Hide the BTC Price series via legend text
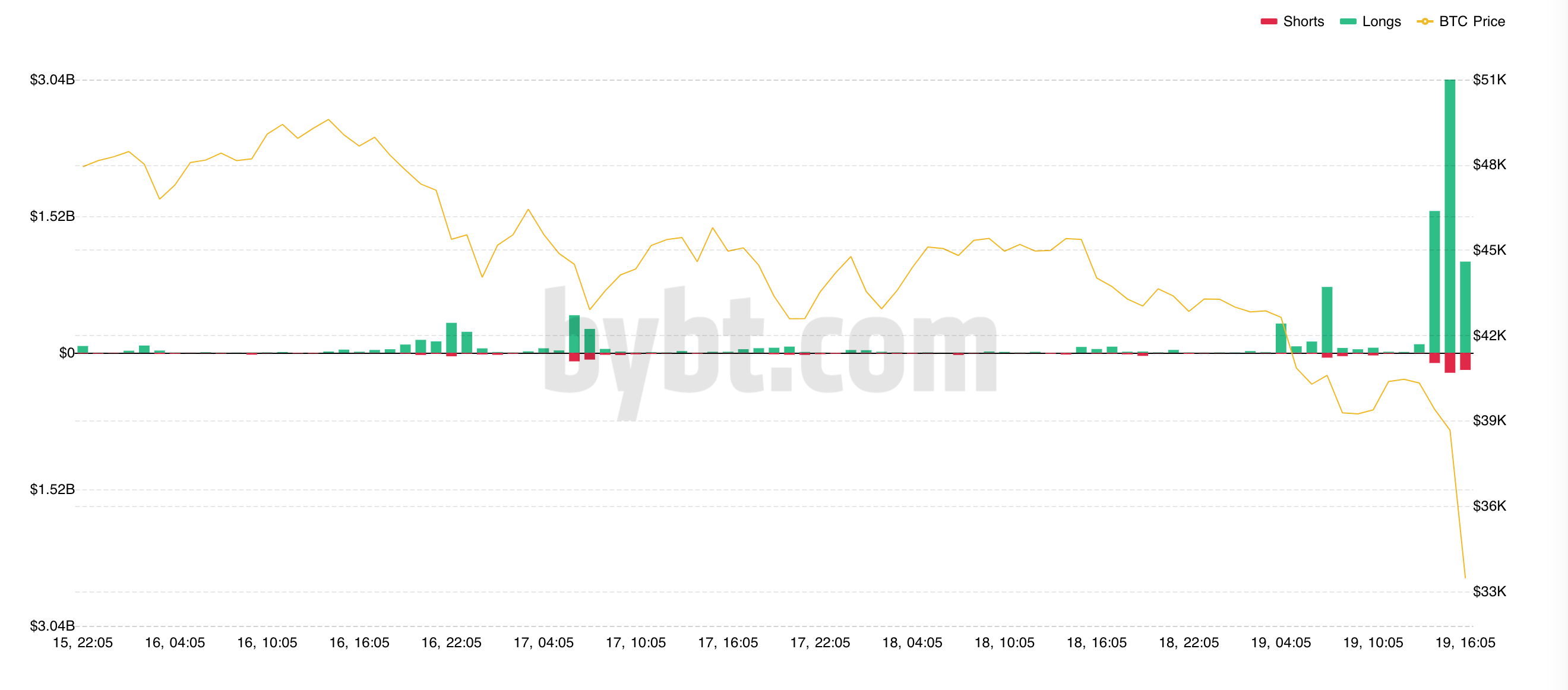 coord(1471,21)
